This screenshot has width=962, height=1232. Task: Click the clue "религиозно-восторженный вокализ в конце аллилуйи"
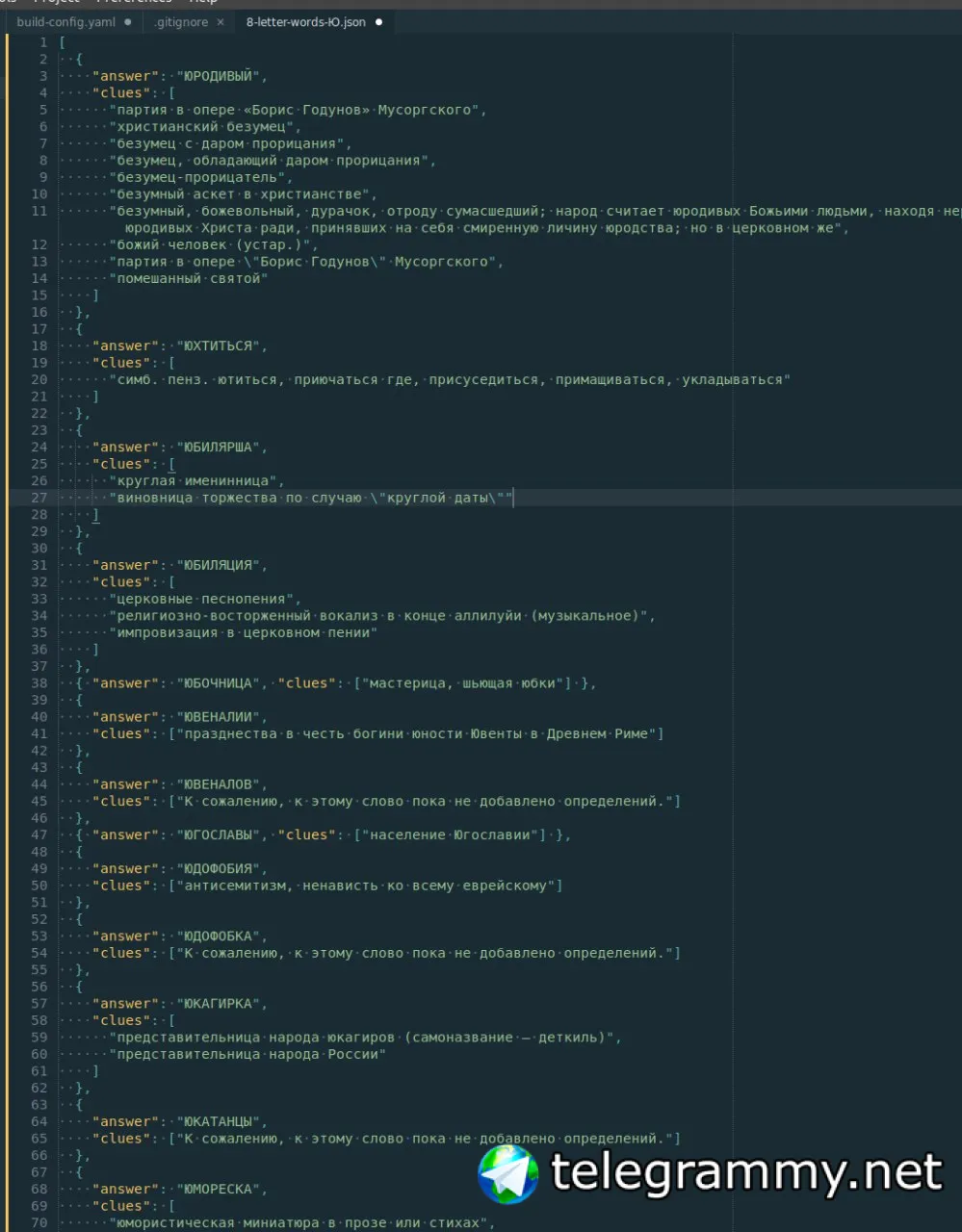[x=377, y=615]
